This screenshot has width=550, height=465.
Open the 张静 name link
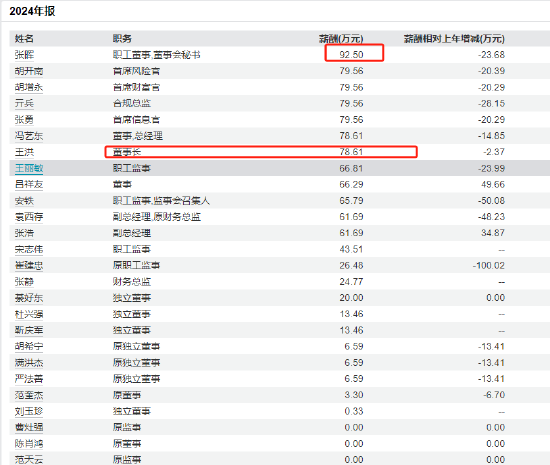[x=24, y=282]
